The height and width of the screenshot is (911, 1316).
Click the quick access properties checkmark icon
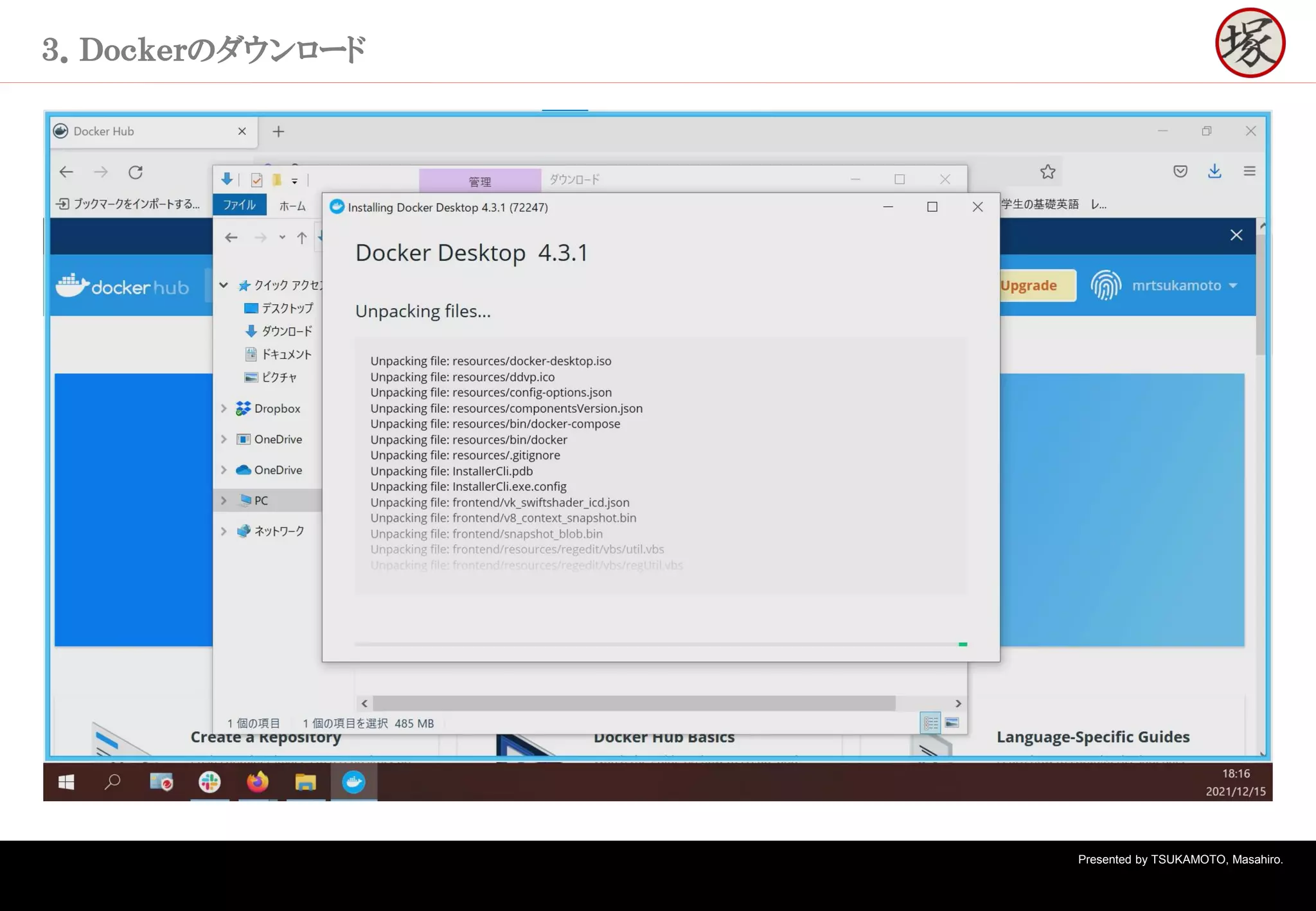(x=256, y=180)
